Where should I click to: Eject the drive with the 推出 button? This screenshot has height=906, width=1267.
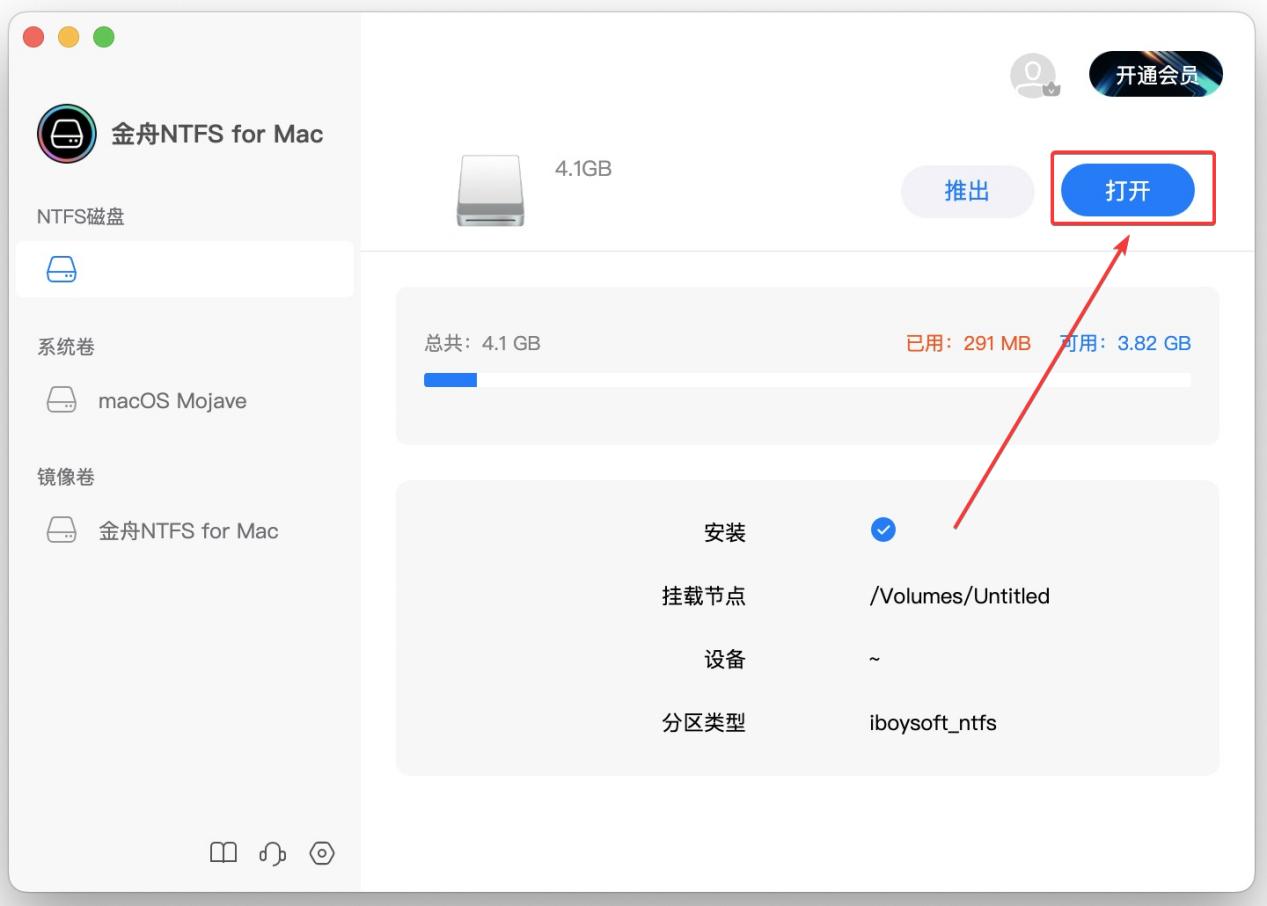point(966,190)
